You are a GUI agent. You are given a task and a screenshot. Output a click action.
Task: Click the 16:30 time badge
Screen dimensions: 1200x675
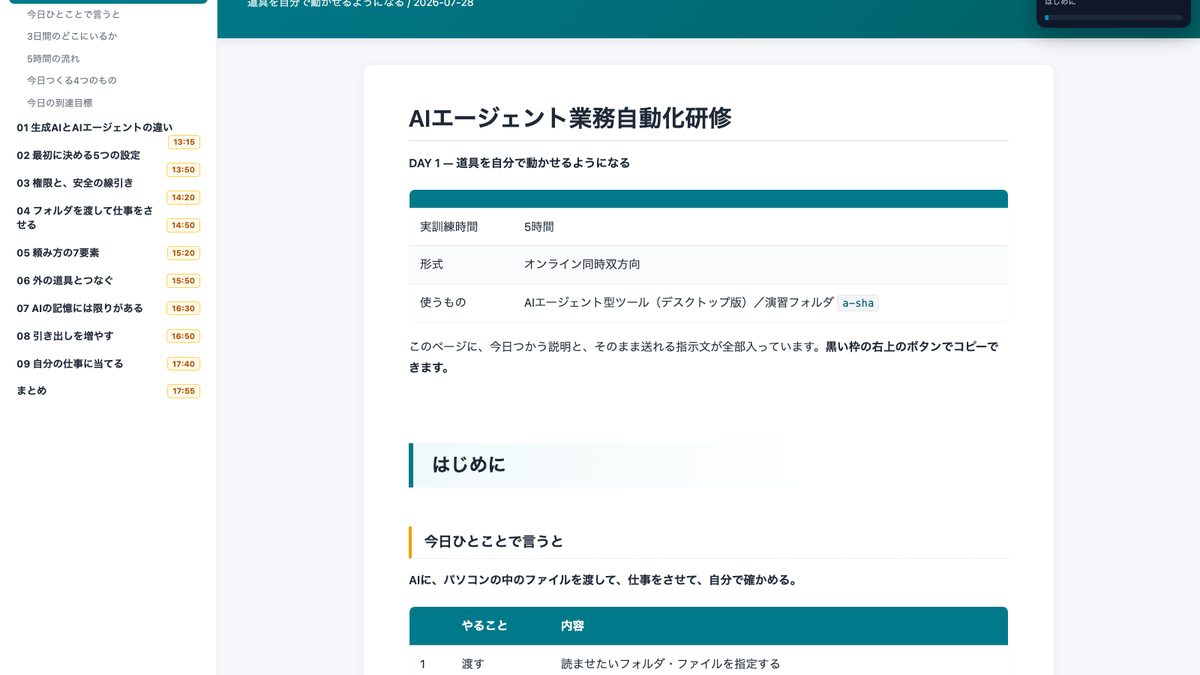183,308
